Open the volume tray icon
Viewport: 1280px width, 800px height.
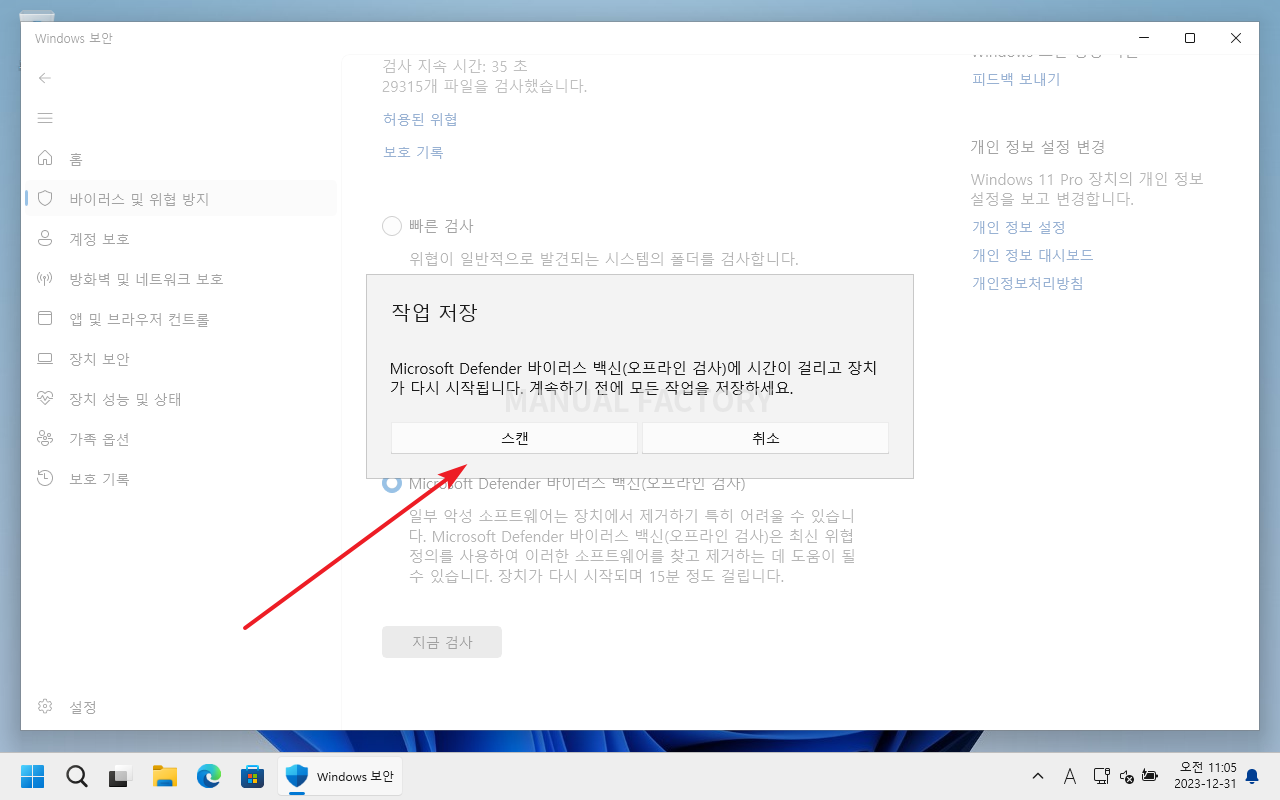(1126, 776)
